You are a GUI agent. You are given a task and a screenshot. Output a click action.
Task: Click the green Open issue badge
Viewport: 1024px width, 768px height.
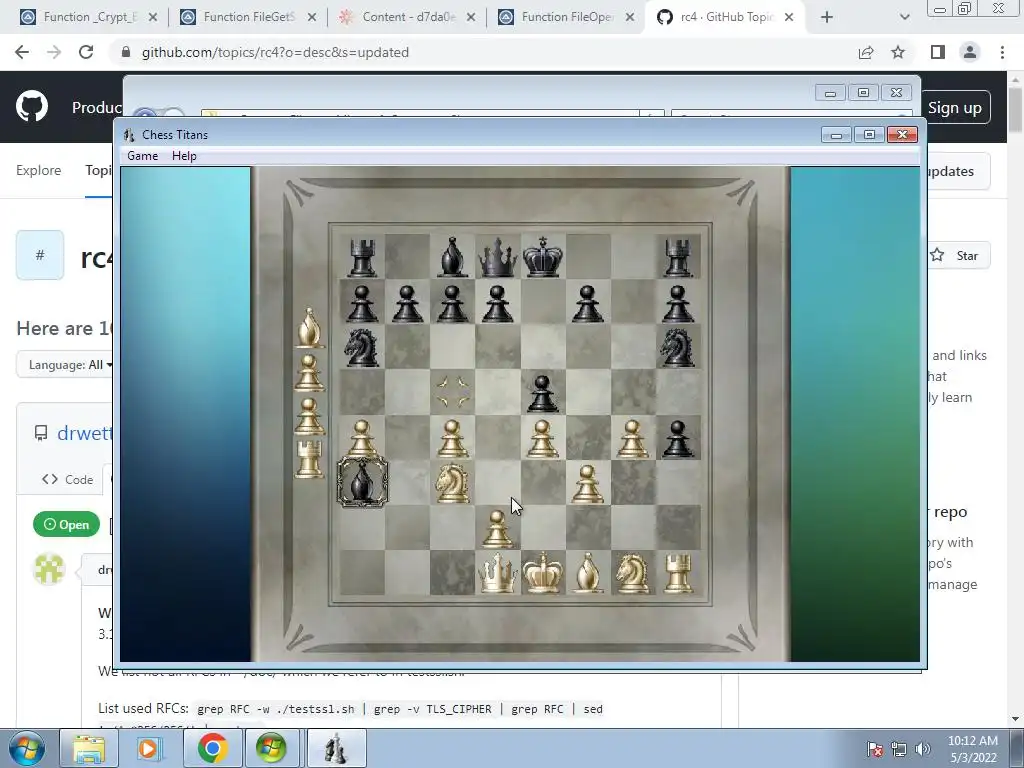pos(66,524)
